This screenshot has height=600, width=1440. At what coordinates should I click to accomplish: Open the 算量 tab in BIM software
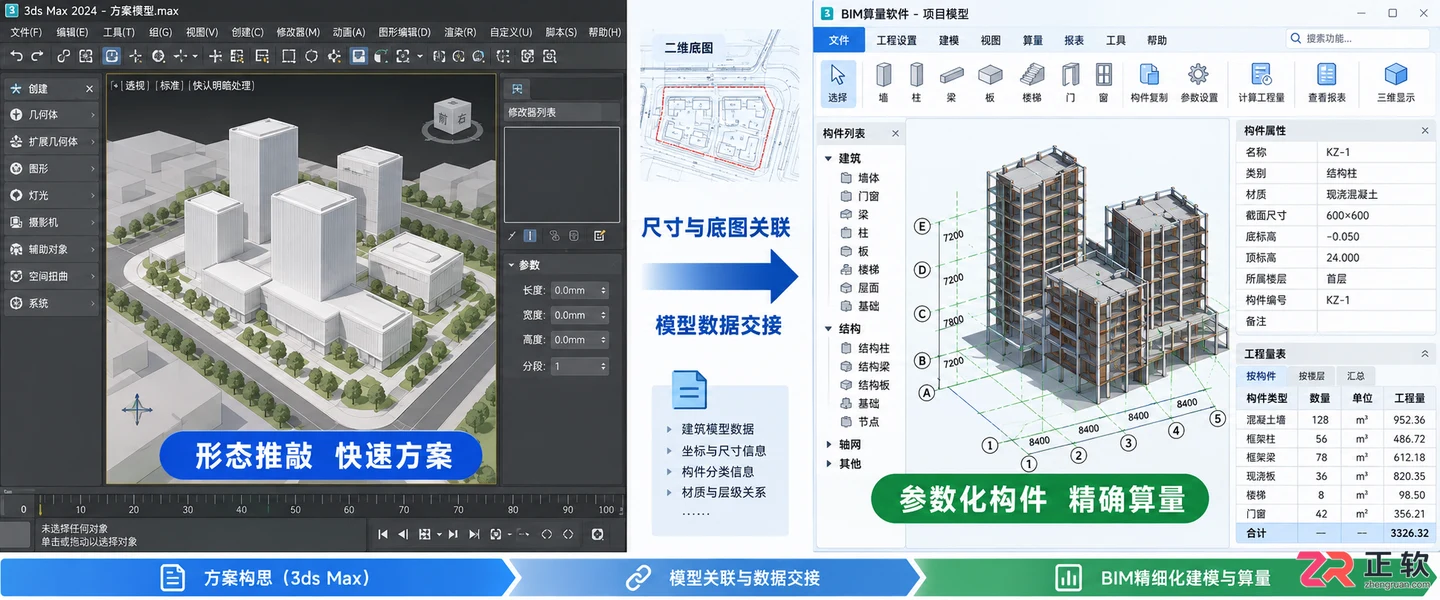point(1033,40)
